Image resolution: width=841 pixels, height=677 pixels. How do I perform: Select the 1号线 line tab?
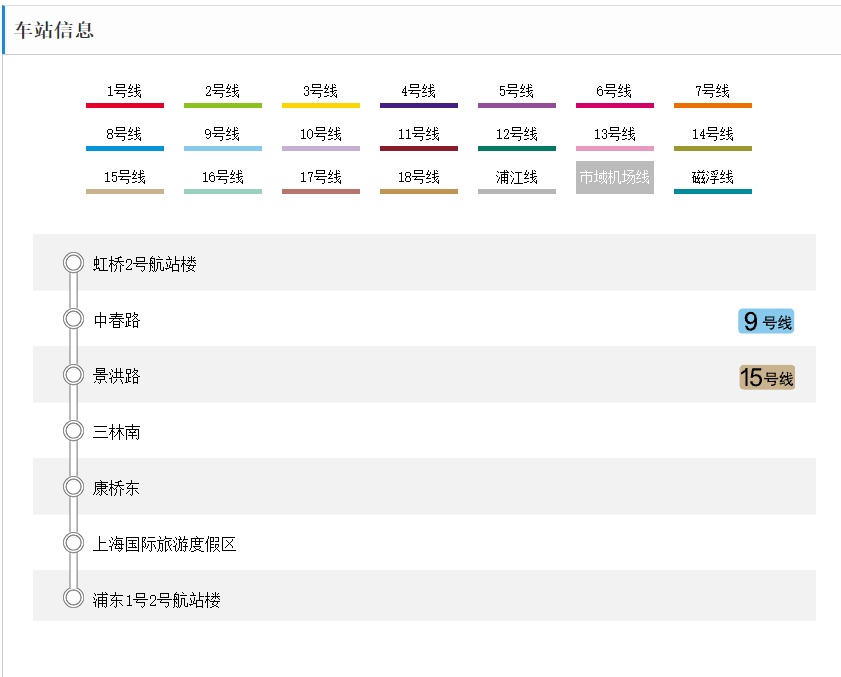[x=125, y=92]
